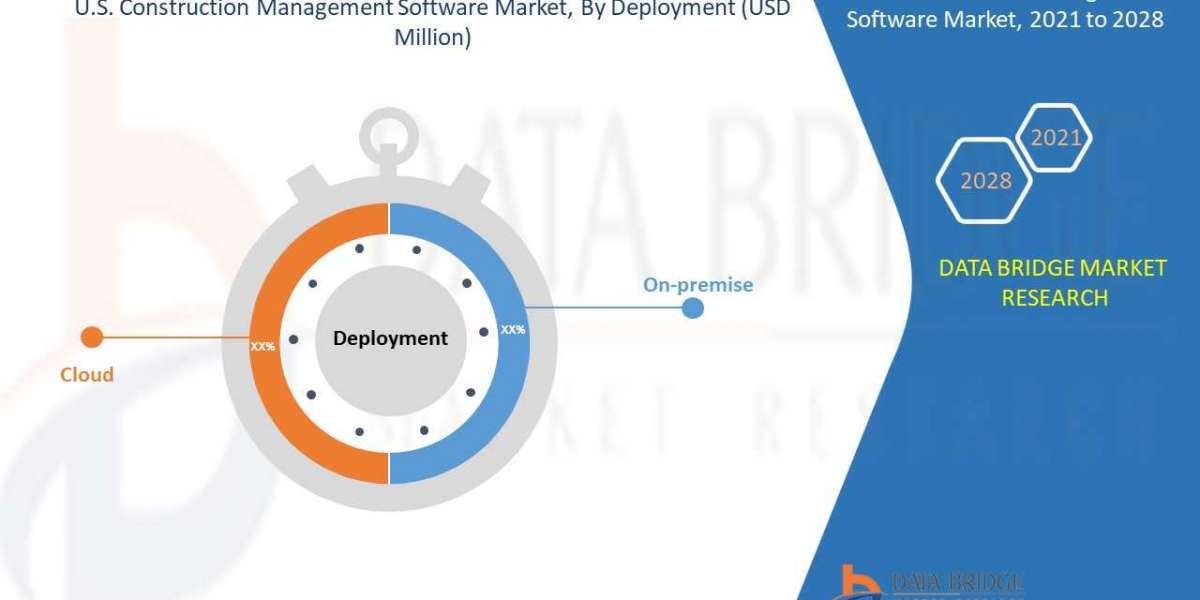This screenshot has height=600, width=1200.
Task: Click the blue dot marker near On-premise label
Action: click(x=692, y=310)
